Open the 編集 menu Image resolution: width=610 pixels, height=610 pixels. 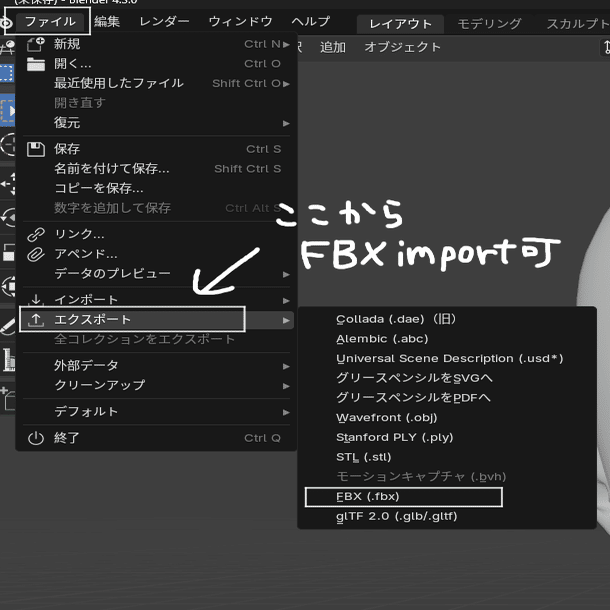tap(107, 21)
